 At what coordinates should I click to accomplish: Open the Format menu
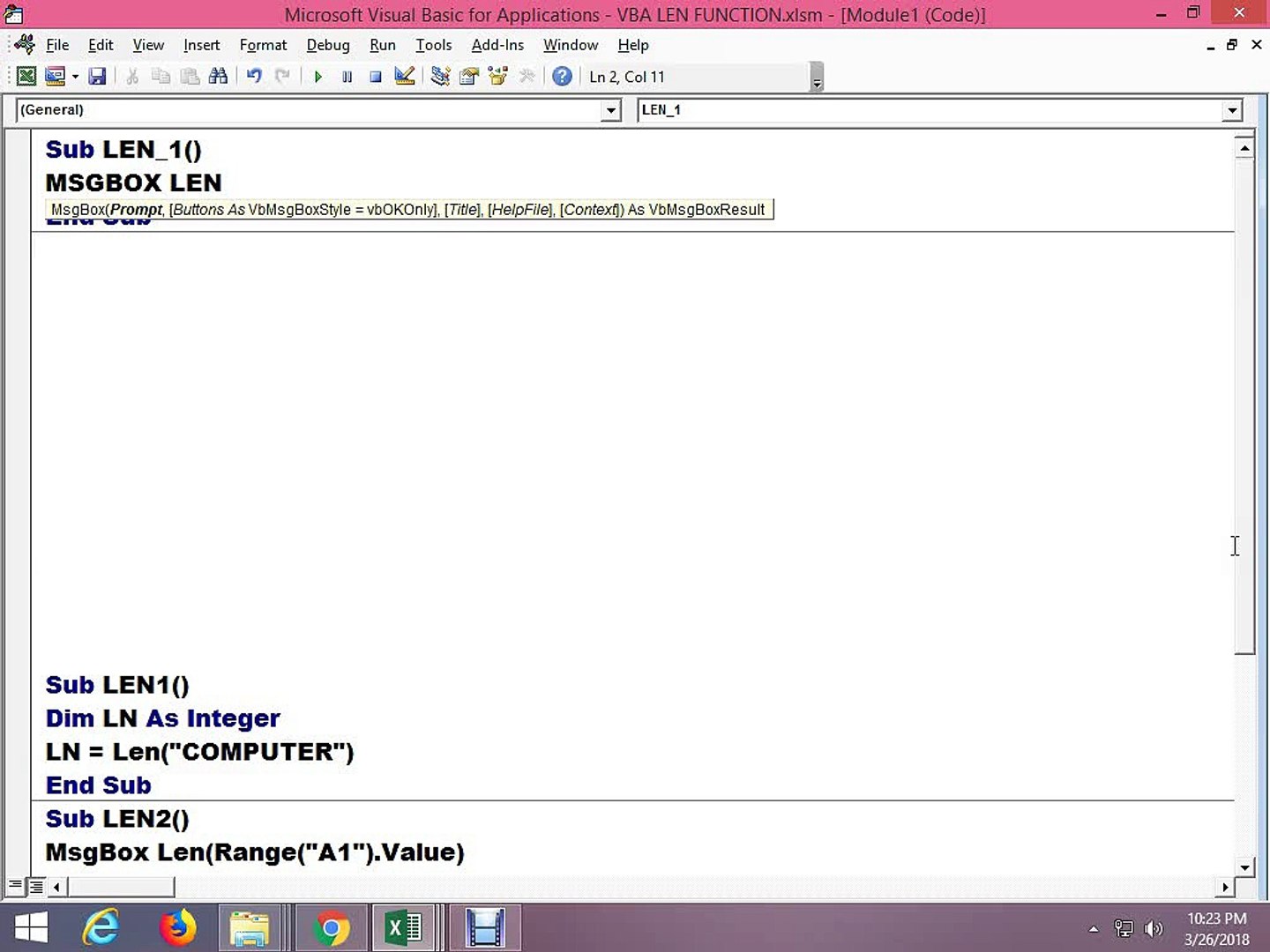[263, 45]
